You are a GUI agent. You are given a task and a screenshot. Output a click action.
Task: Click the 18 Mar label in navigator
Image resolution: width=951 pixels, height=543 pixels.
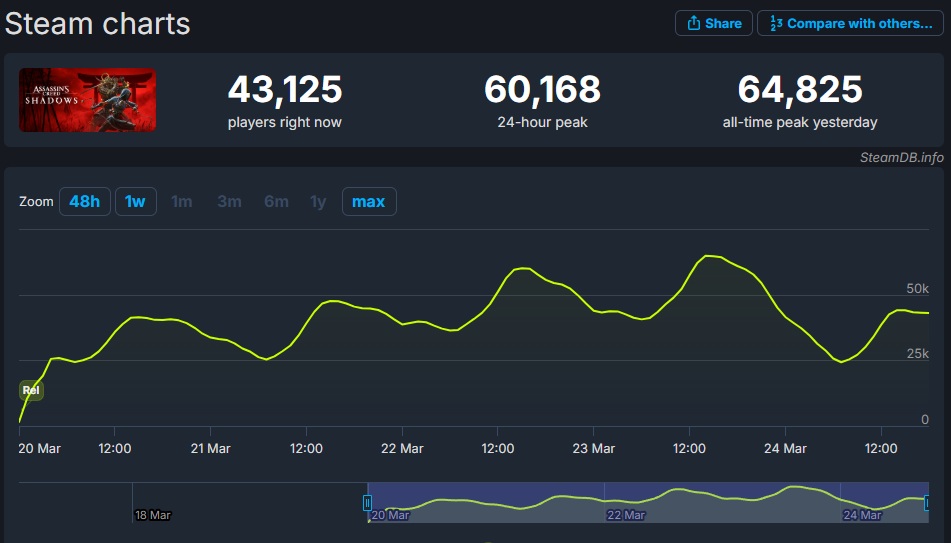pyautogui.click(x=153, y=515)
